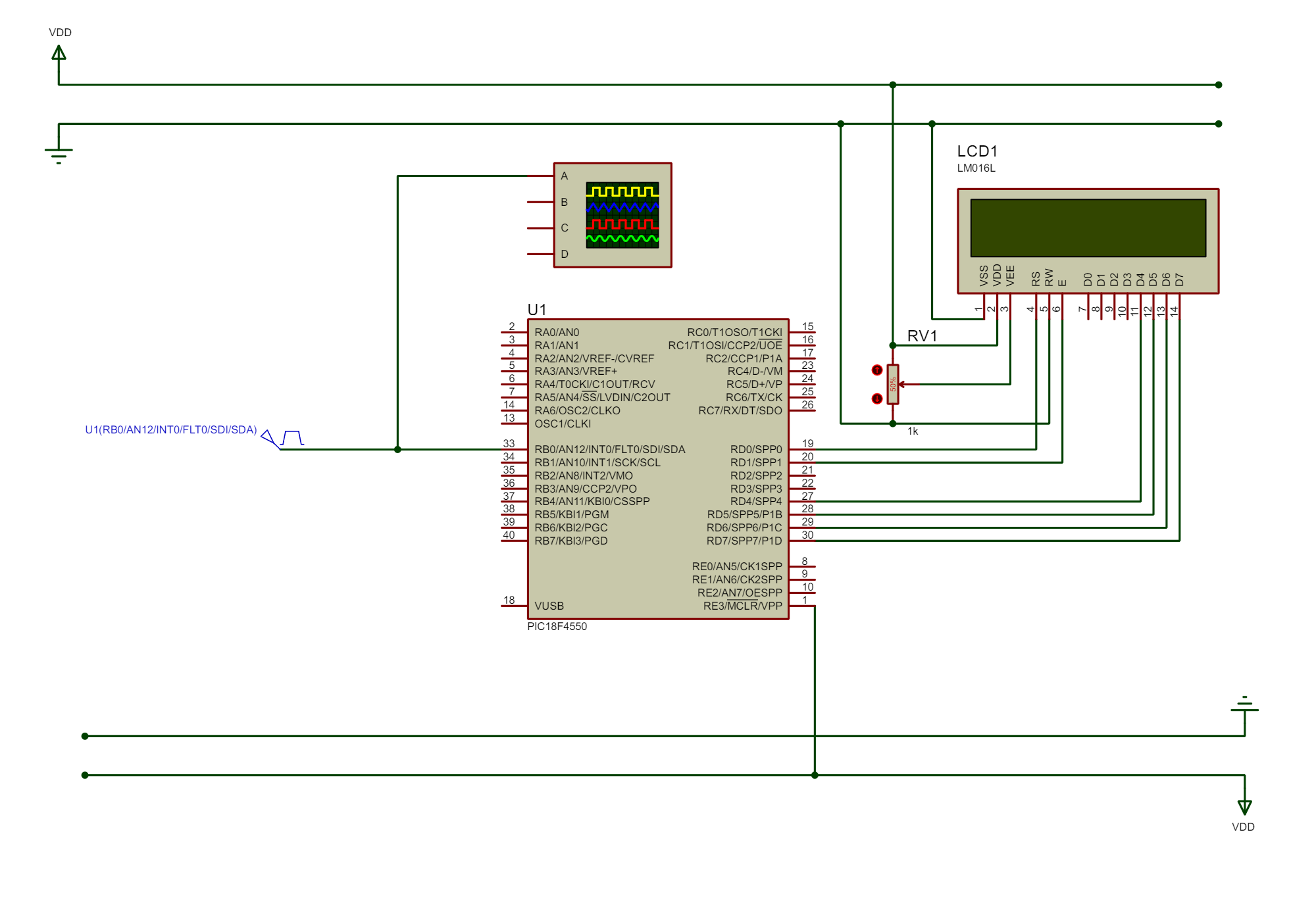Click the RC2/CCP1/P1A pin label
The width and height of the screenshot is (1316, 924).
(744, 358)
